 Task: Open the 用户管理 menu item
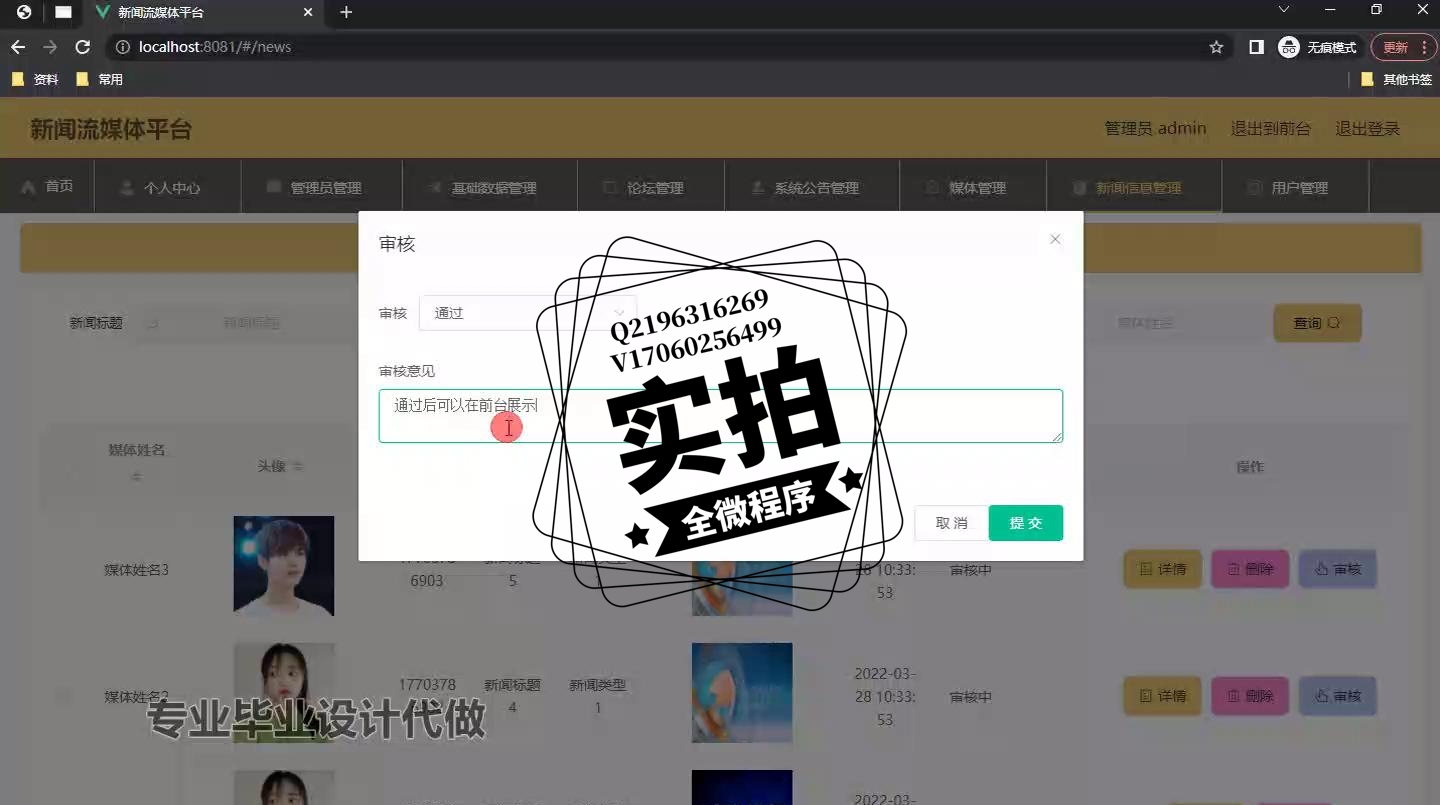(x=1295, y=187)
